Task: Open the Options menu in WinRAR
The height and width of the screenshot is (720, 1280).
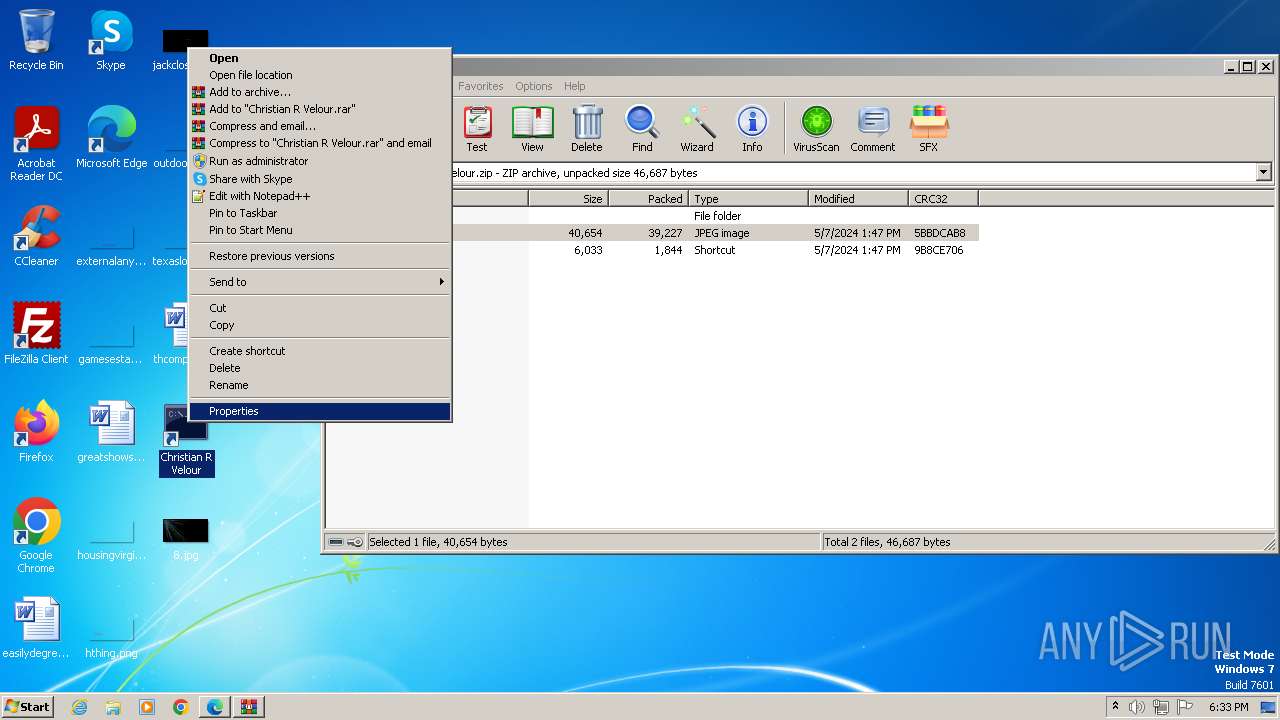Action: (x=533, y=86)
